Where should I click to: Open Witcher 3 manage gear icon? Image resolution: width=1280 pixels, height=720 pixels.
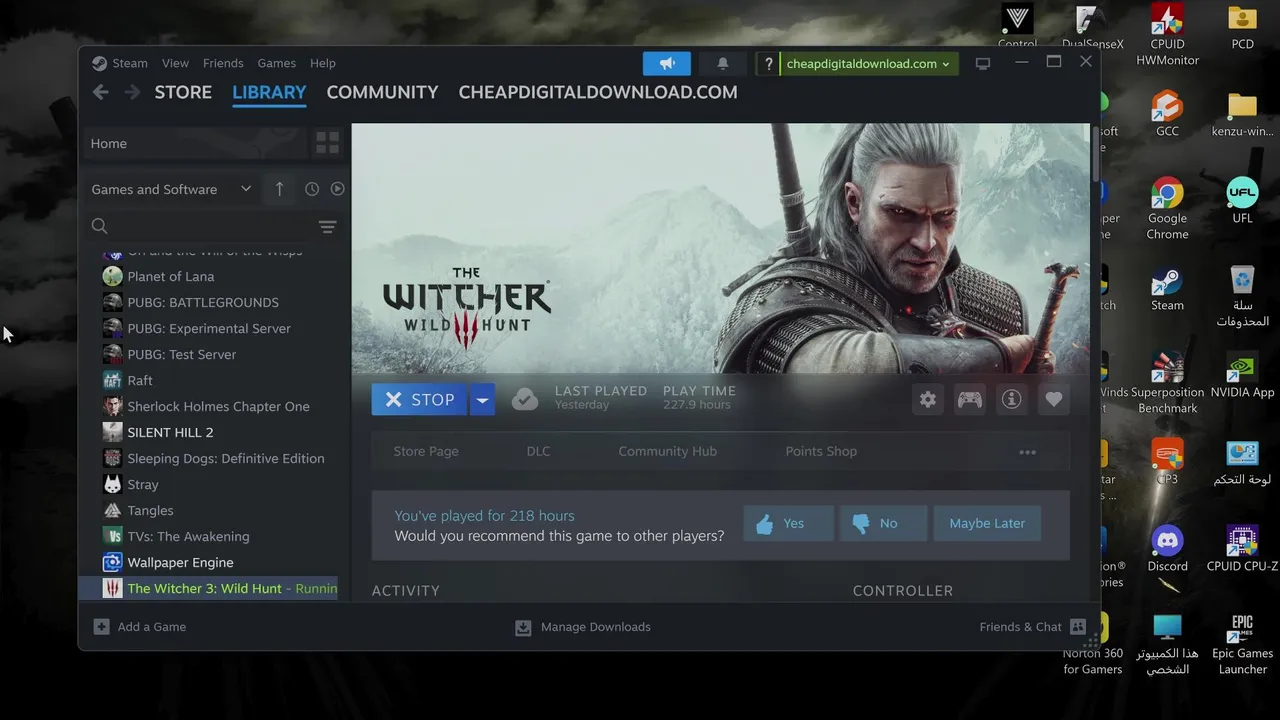(x=928, y=399)
